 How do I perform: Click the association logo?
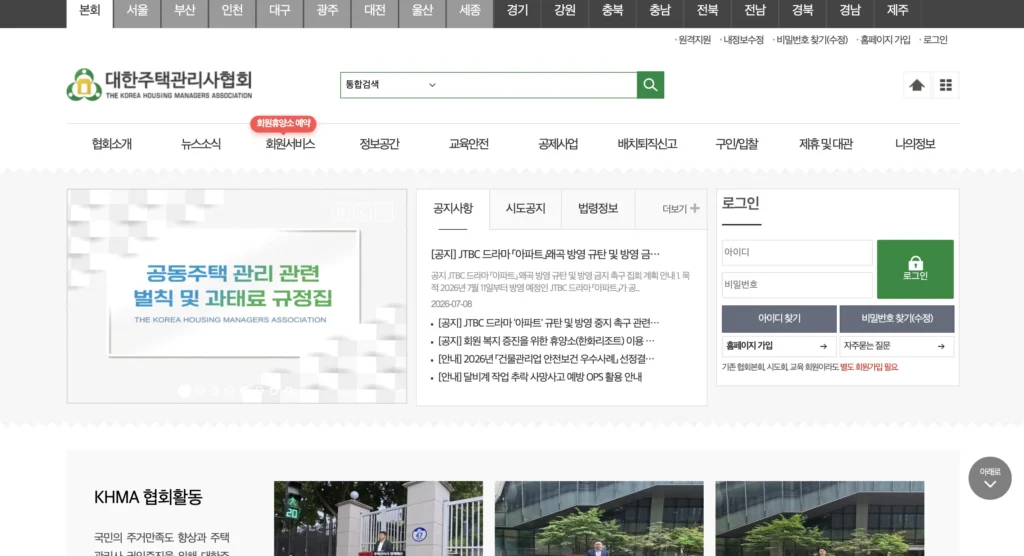coord(159,85)
